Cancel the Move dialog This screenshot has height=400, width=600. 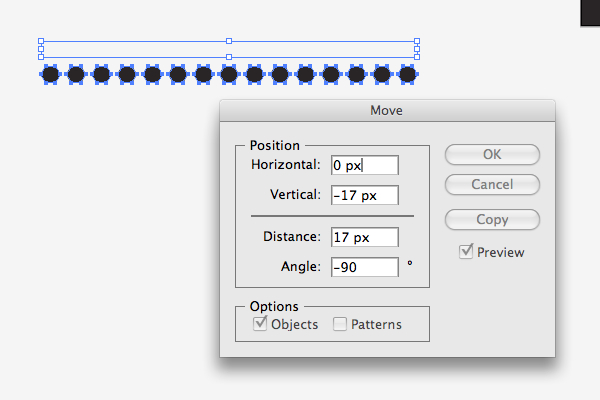point(492,184)
